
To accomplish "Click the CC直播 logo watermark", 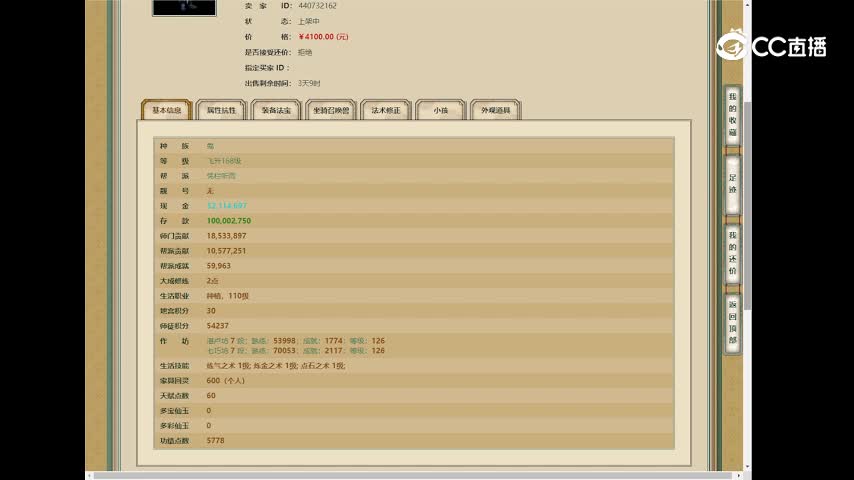I will [771, 45].
